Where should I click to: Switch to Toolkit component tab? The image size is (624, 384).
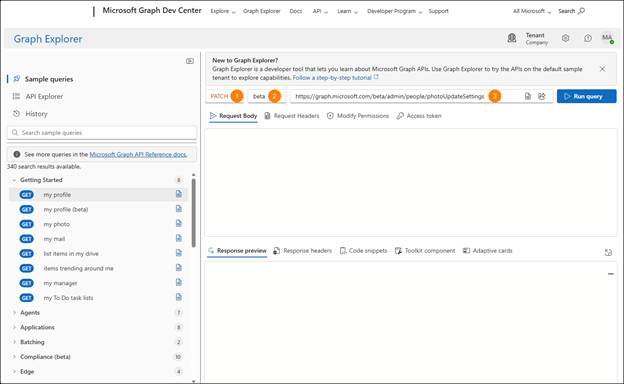425,251
